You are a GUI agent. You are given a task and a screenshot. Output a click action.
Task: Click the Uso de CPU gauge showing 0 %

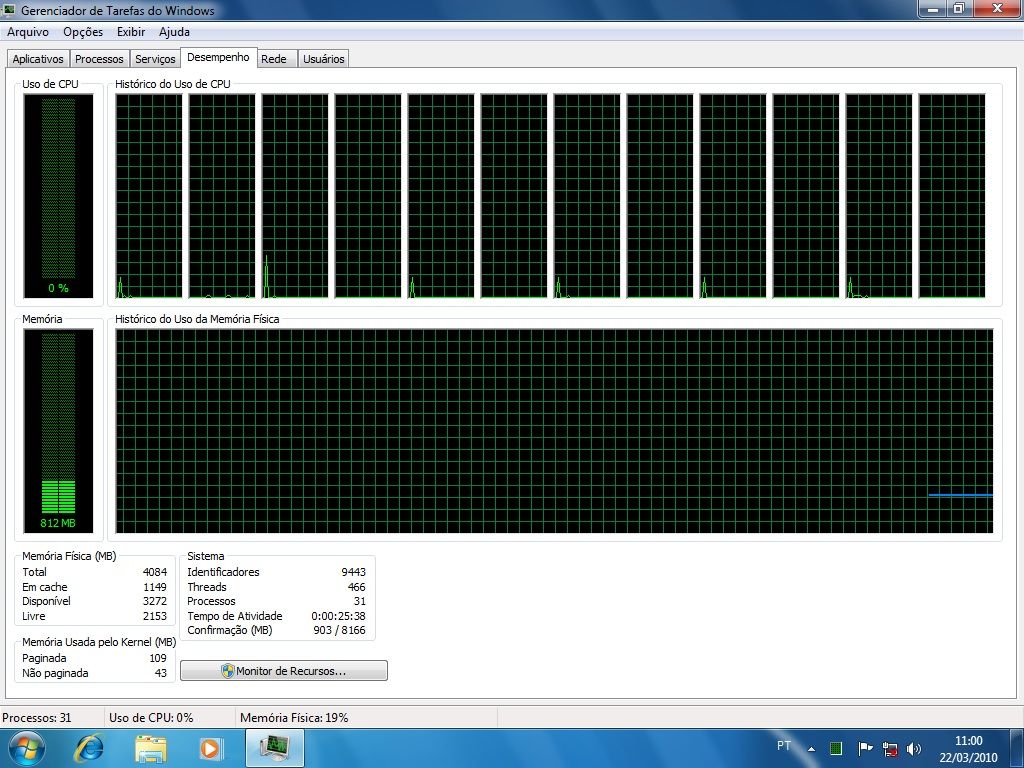58,196
